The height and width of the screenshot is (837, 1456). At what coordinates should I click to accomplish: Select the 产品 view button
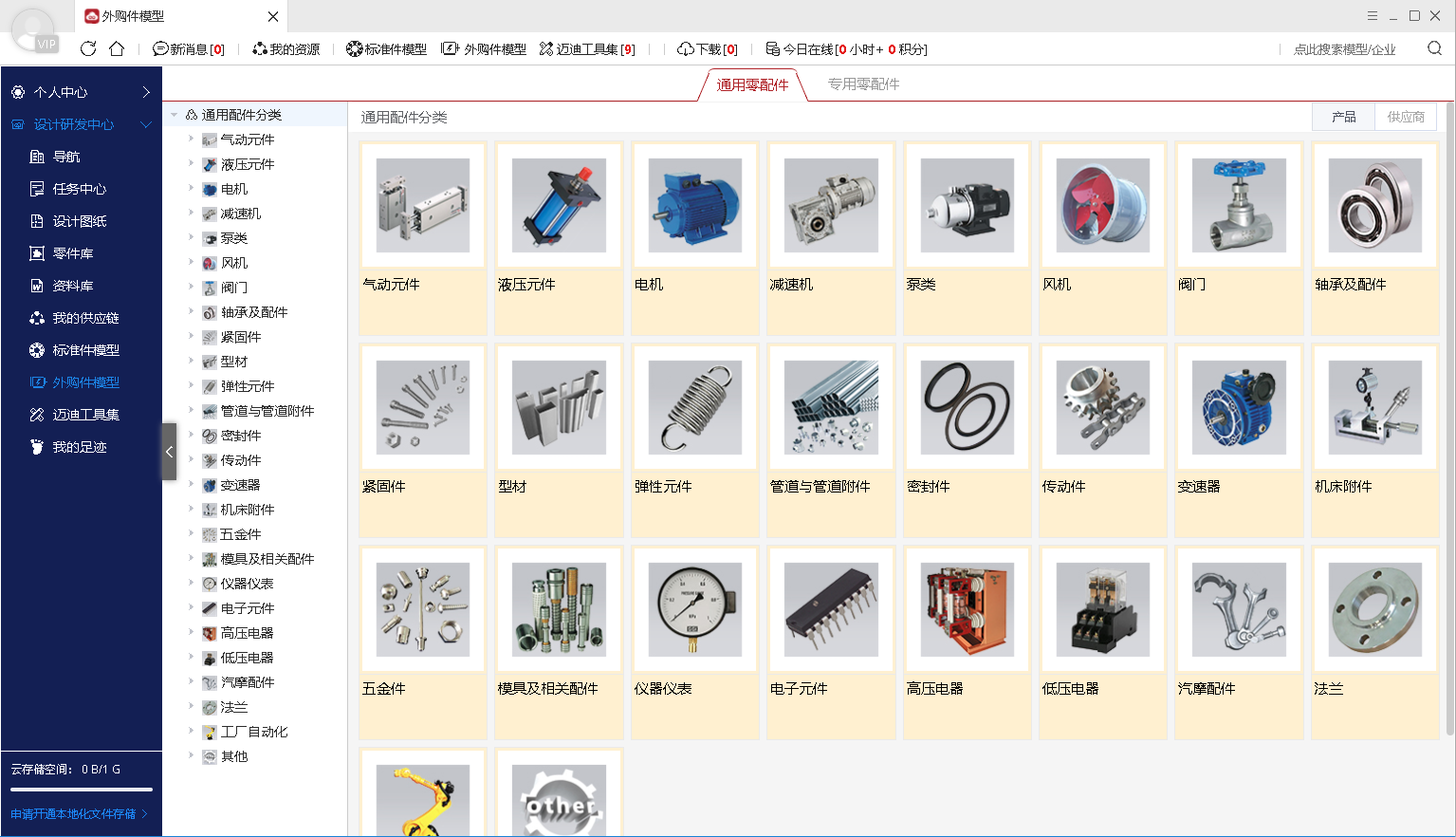pos(1343,117)
